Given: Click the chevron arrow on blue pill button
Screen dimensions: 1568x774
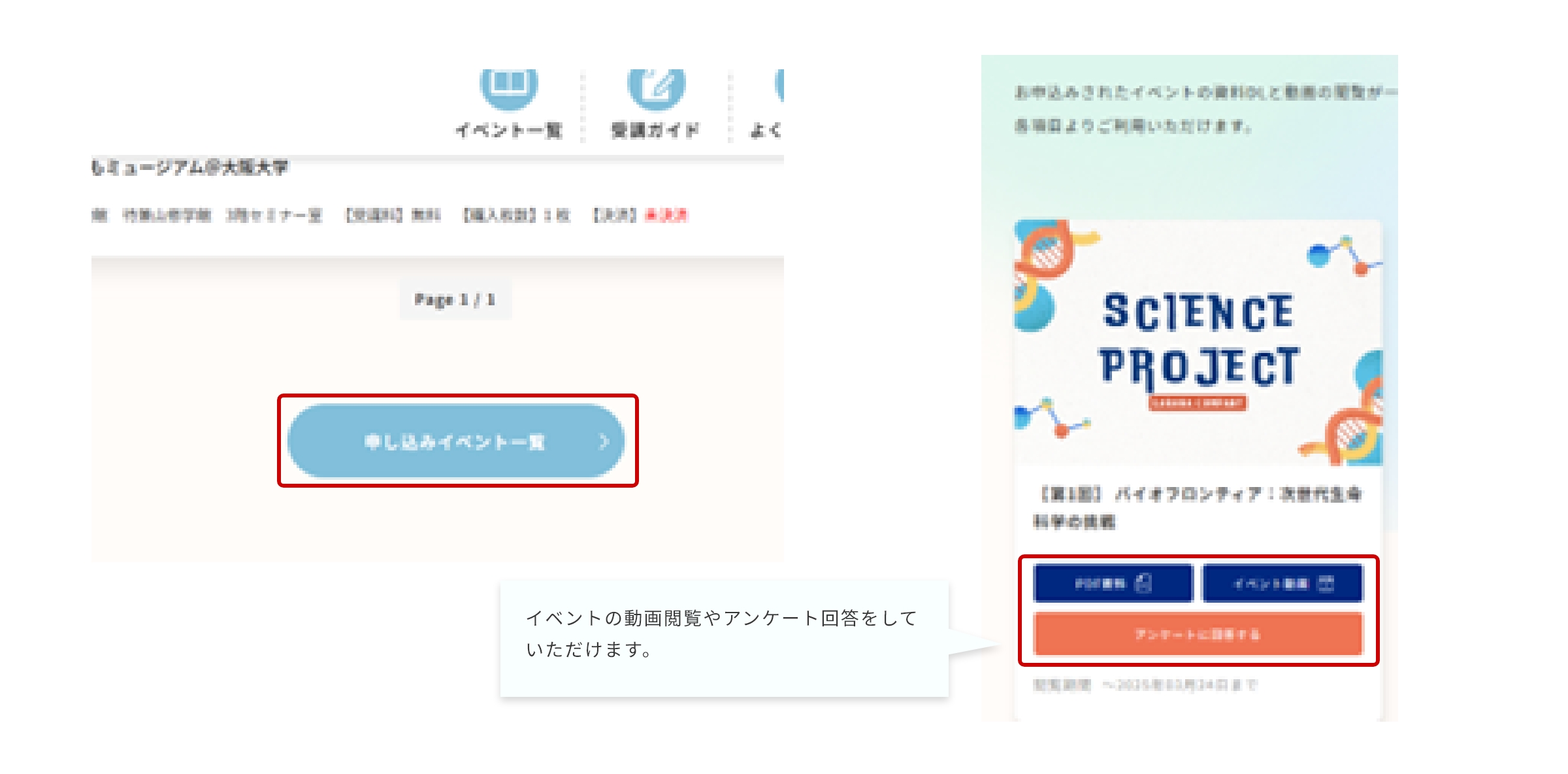Looking at the screenshot, I should (604, 442).
